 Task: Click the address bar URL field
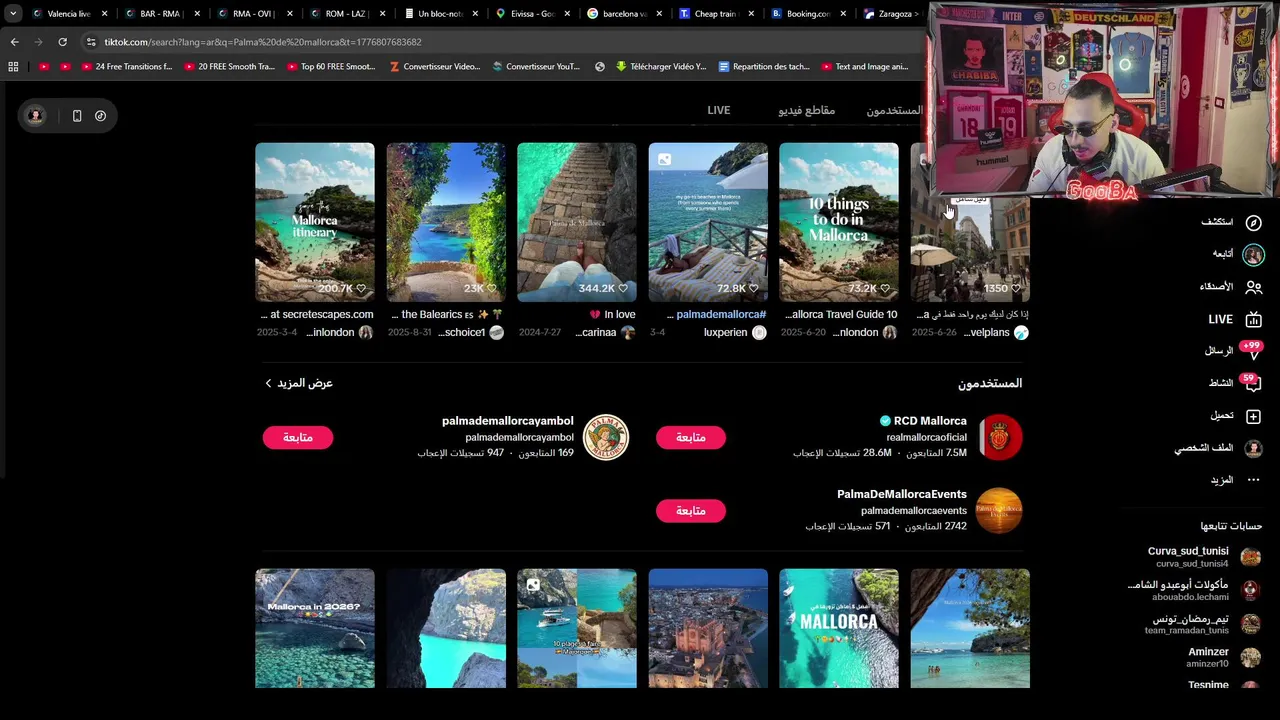point(500,42)
